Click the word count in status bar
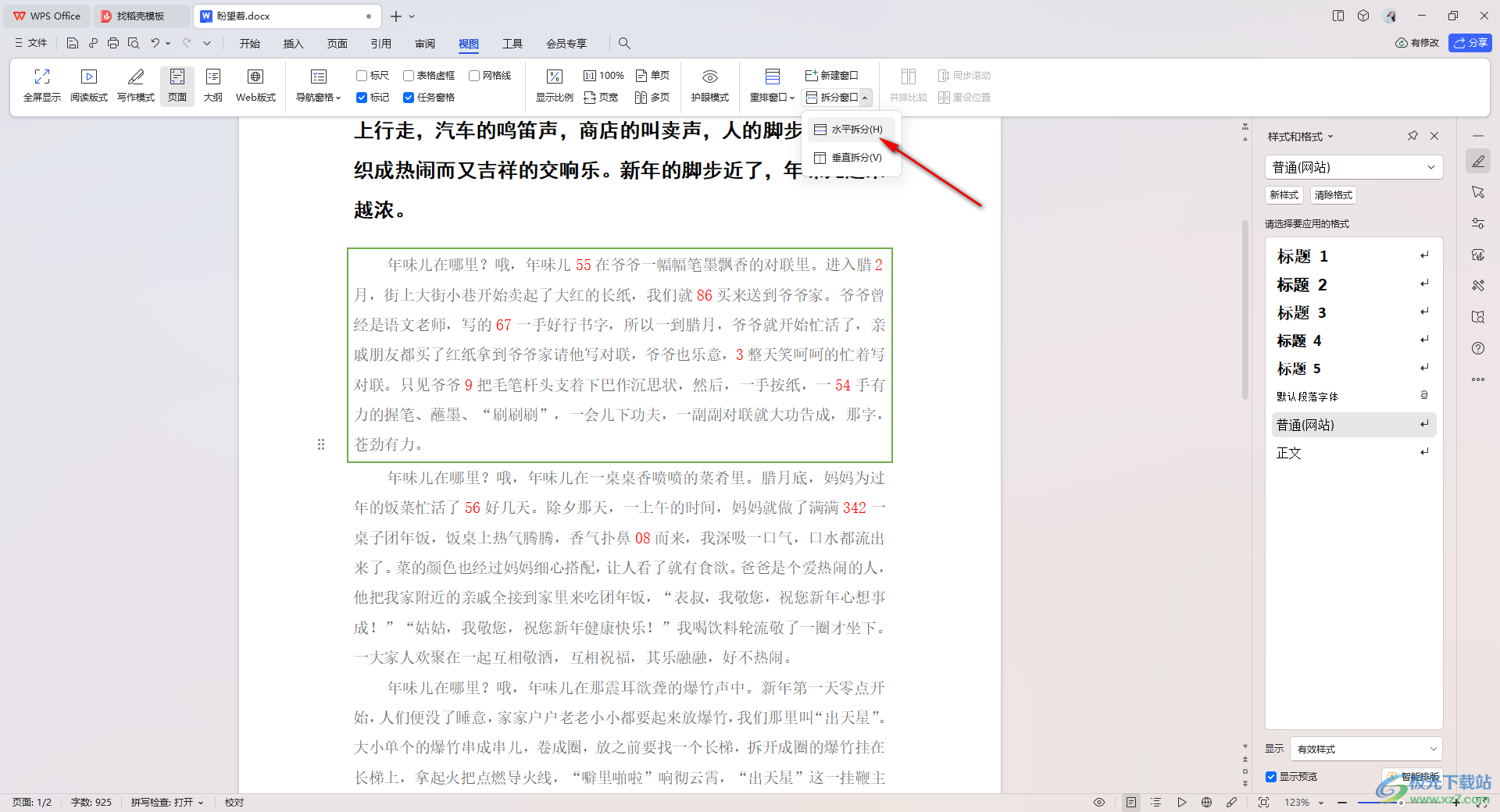1500x812 pixels. click(x=91, y=802)
